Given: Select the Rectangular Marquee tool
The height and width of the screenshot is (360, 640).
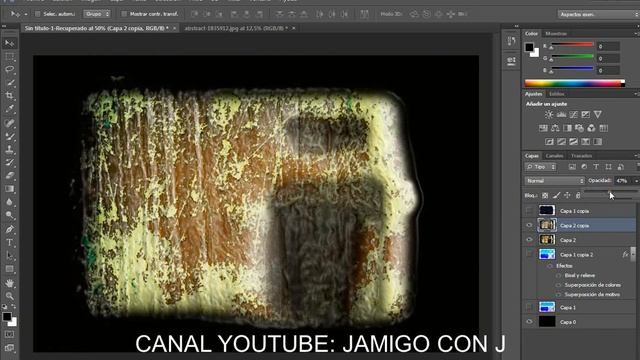Looking at the screenshot, I should (x=10, y=56).
